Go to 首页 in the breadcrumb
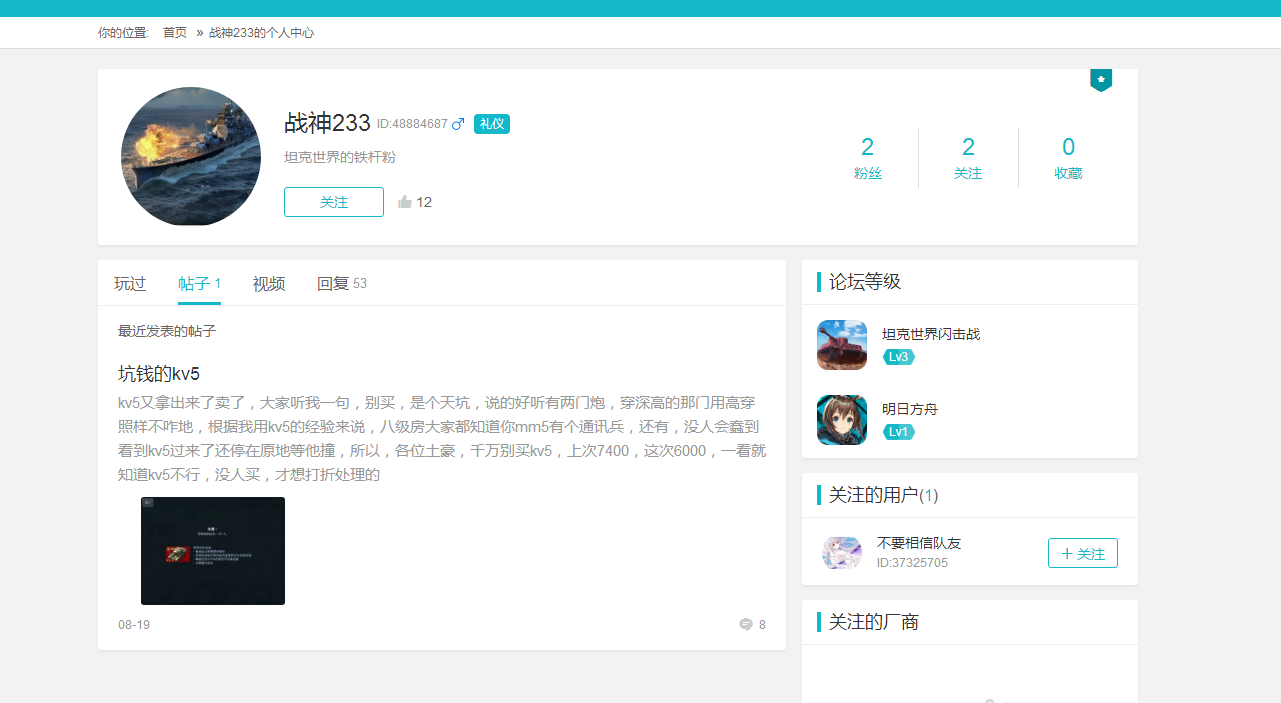The height and width of the screenshot is (703, 1281). pos(175,33)
